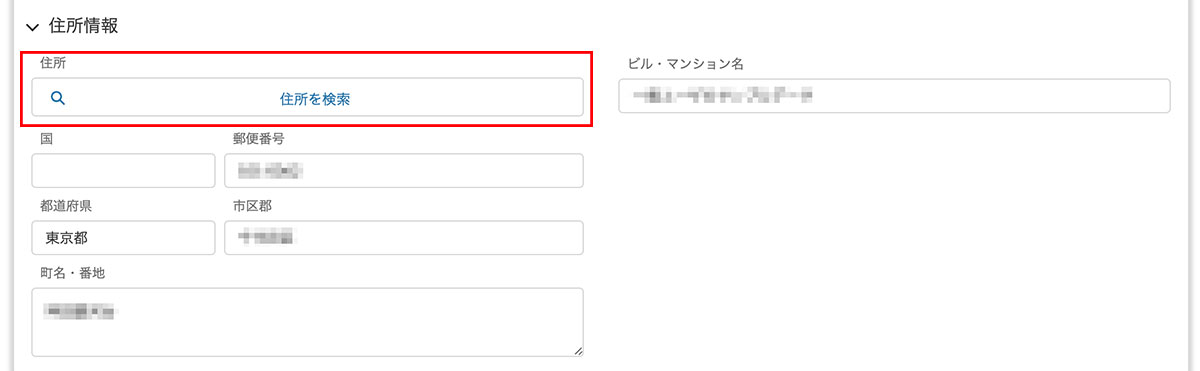This screenshot has height=371, width=1200.
Task: Click the 国 field label
Action: (x=47, y=138)
